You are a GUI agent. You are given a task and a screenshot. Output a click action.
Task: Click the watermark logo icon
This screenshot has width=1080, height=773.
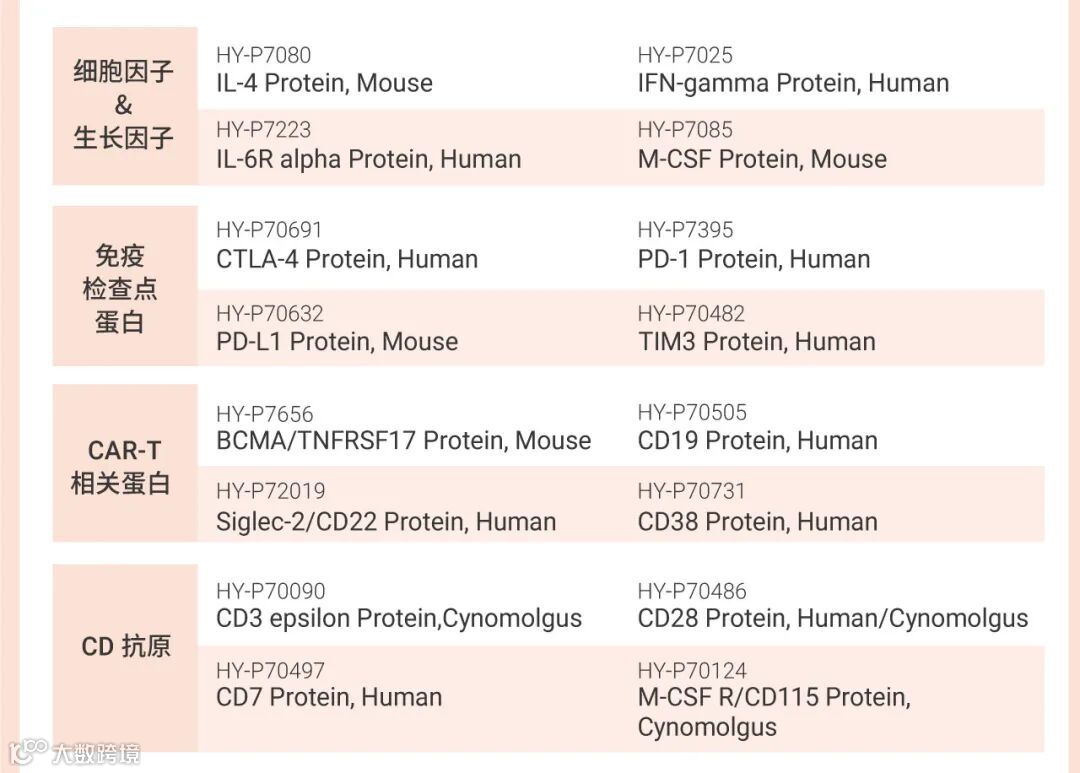coord(28,752)
